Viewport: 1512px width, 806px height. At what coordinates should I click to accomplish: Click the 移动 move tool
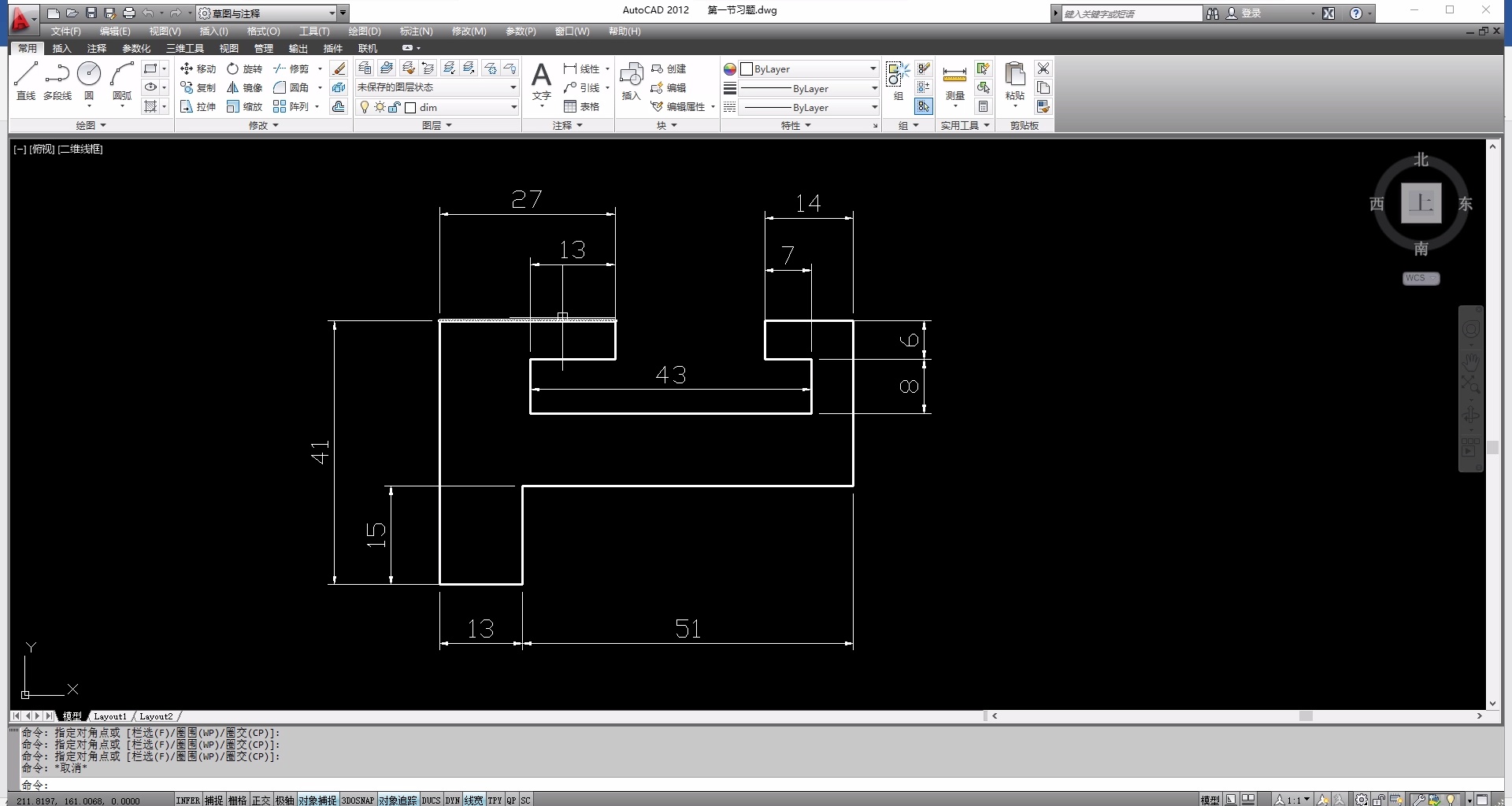(x=198, y=68)
